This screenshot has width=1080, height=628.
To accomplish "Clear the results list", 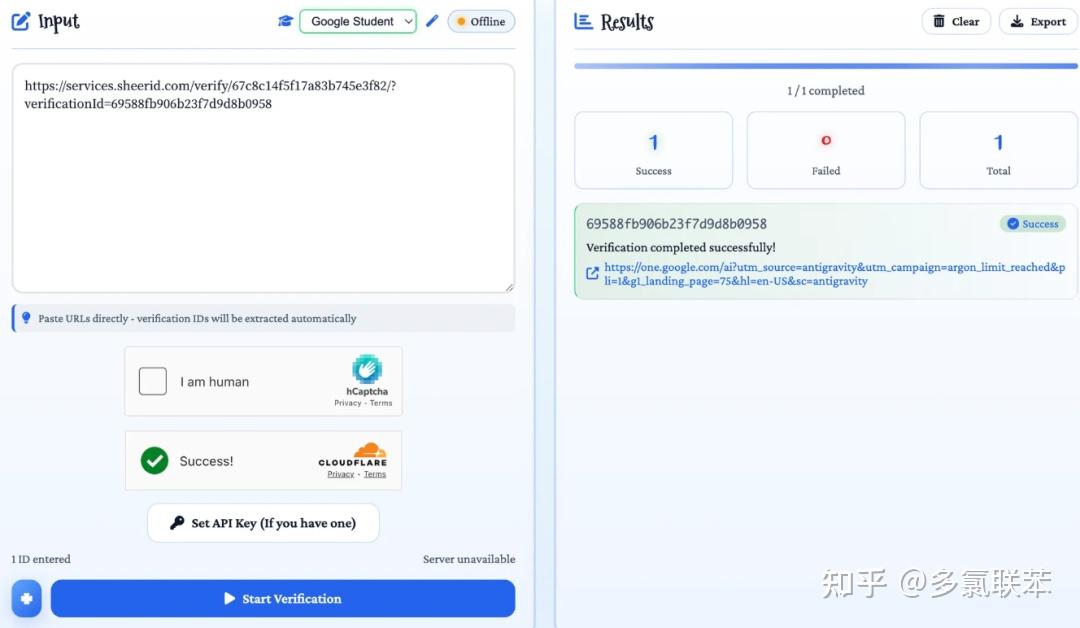I will [955, 21].
